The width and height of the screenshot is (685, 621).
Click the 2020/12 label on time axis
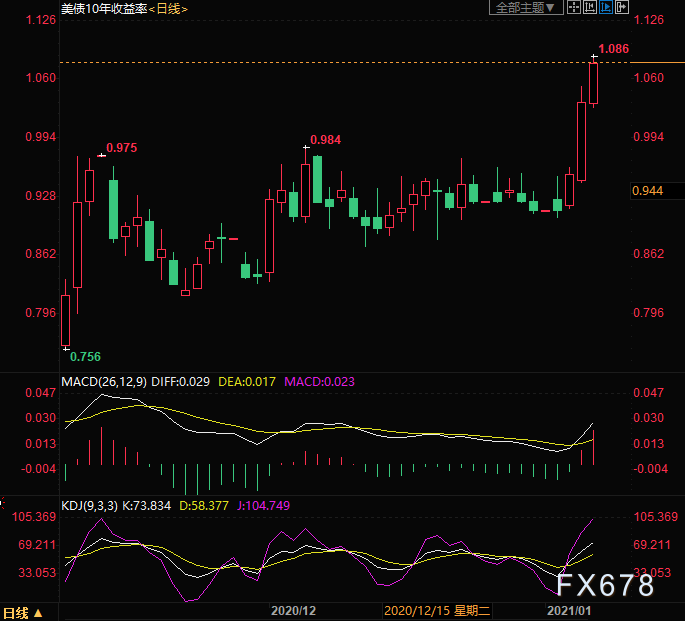294,609
